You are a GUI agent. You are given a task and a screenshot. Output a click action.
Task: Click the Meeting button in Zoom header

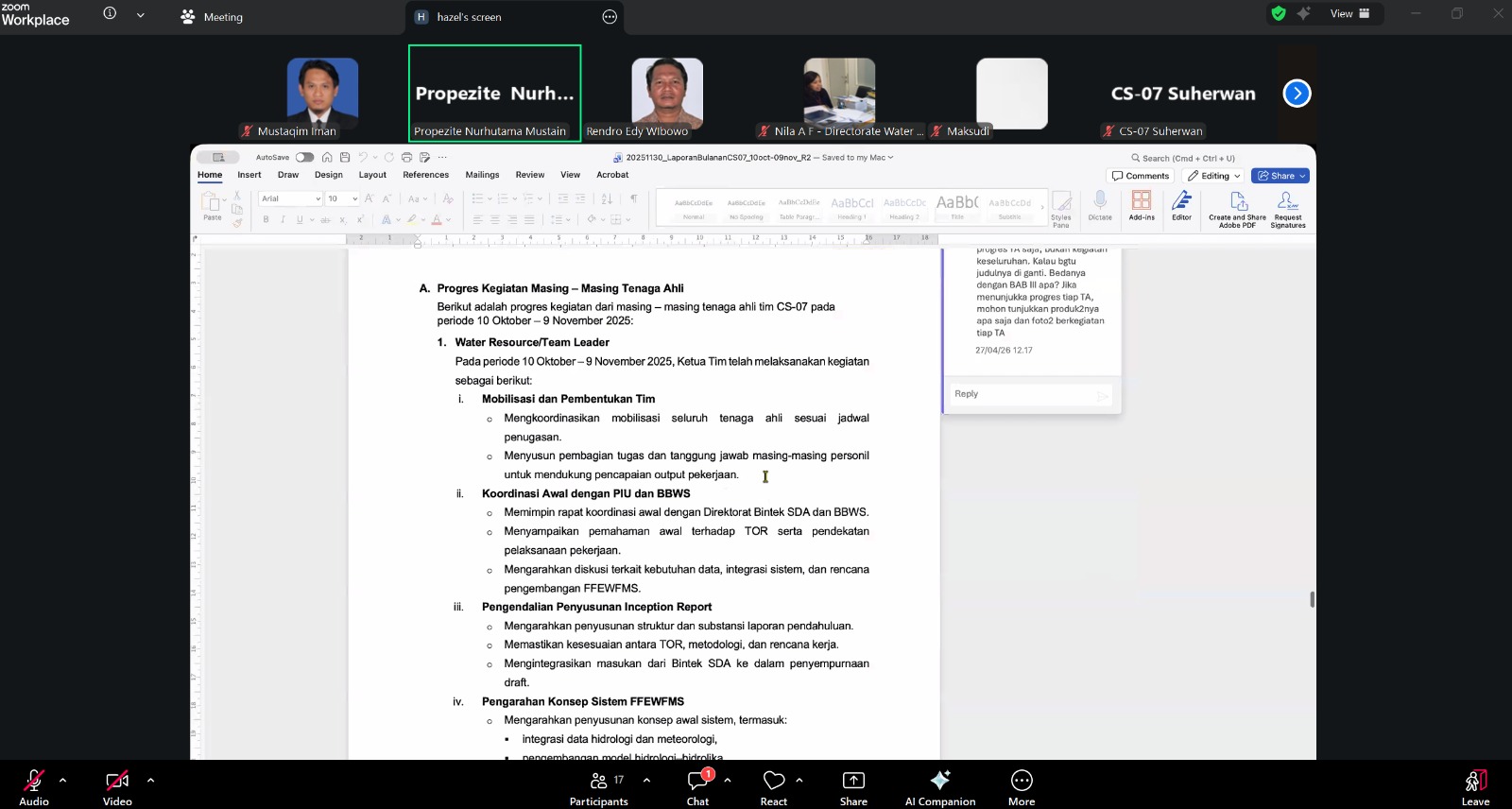click(x=212, y=17)
